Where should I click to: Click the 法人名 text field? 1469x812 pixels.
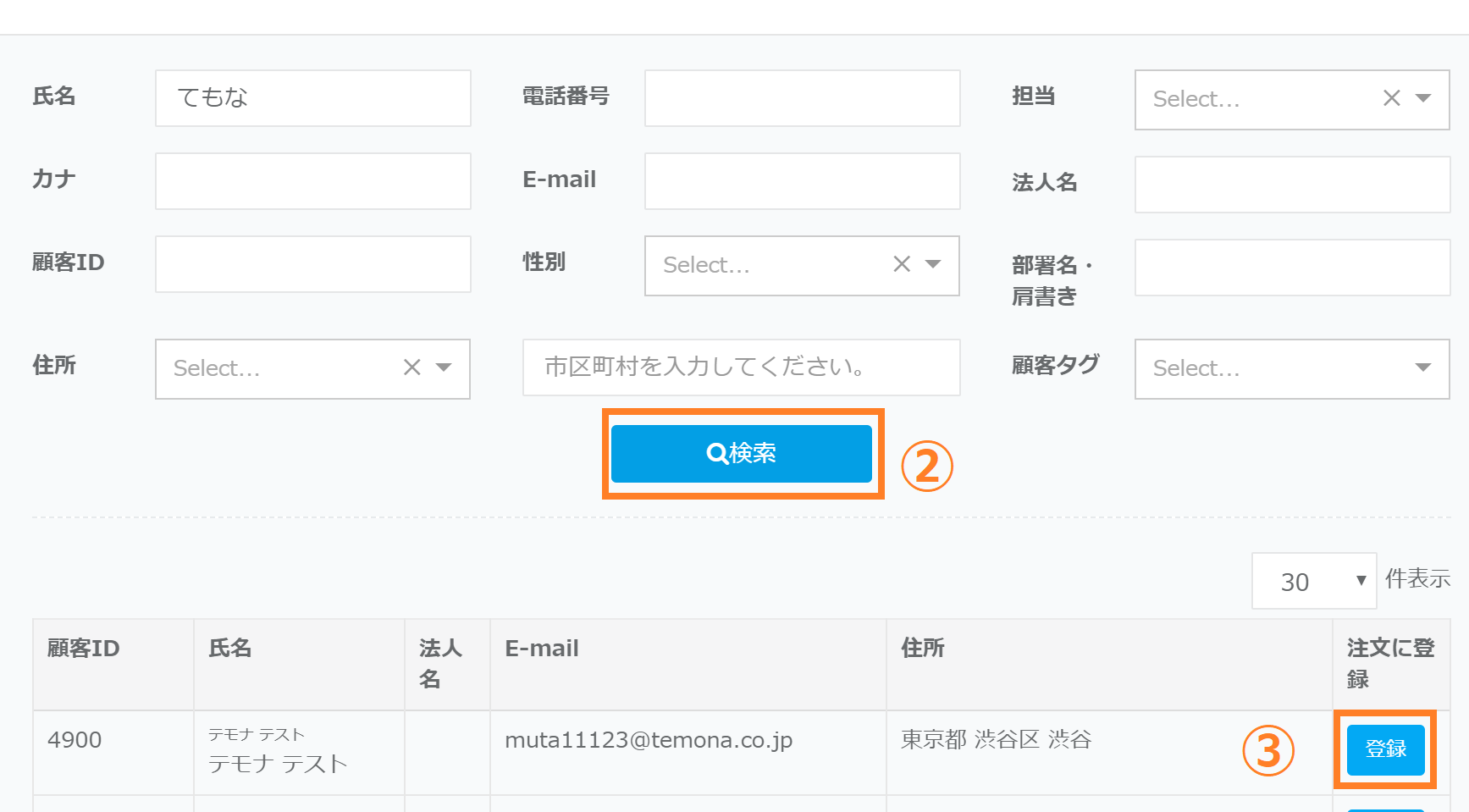[x=1291, y=185]
